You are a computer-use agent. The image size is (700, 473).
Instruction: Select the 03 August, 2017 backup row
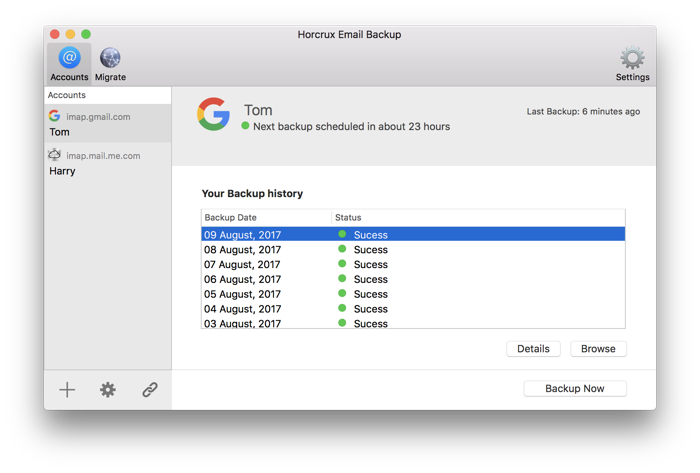(x=413, y=322)
